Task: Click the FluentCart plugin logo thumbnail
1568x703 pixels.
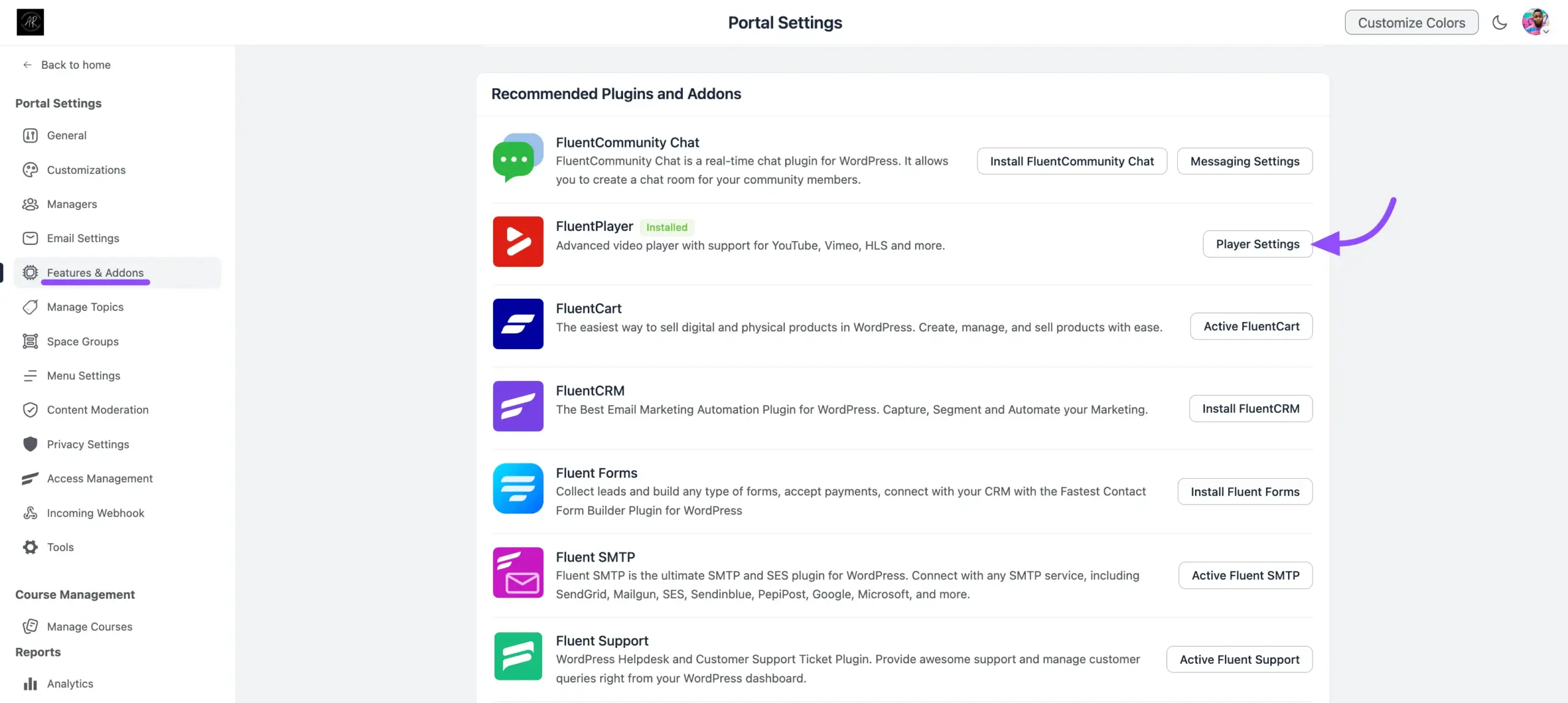Action: [518, 324]
